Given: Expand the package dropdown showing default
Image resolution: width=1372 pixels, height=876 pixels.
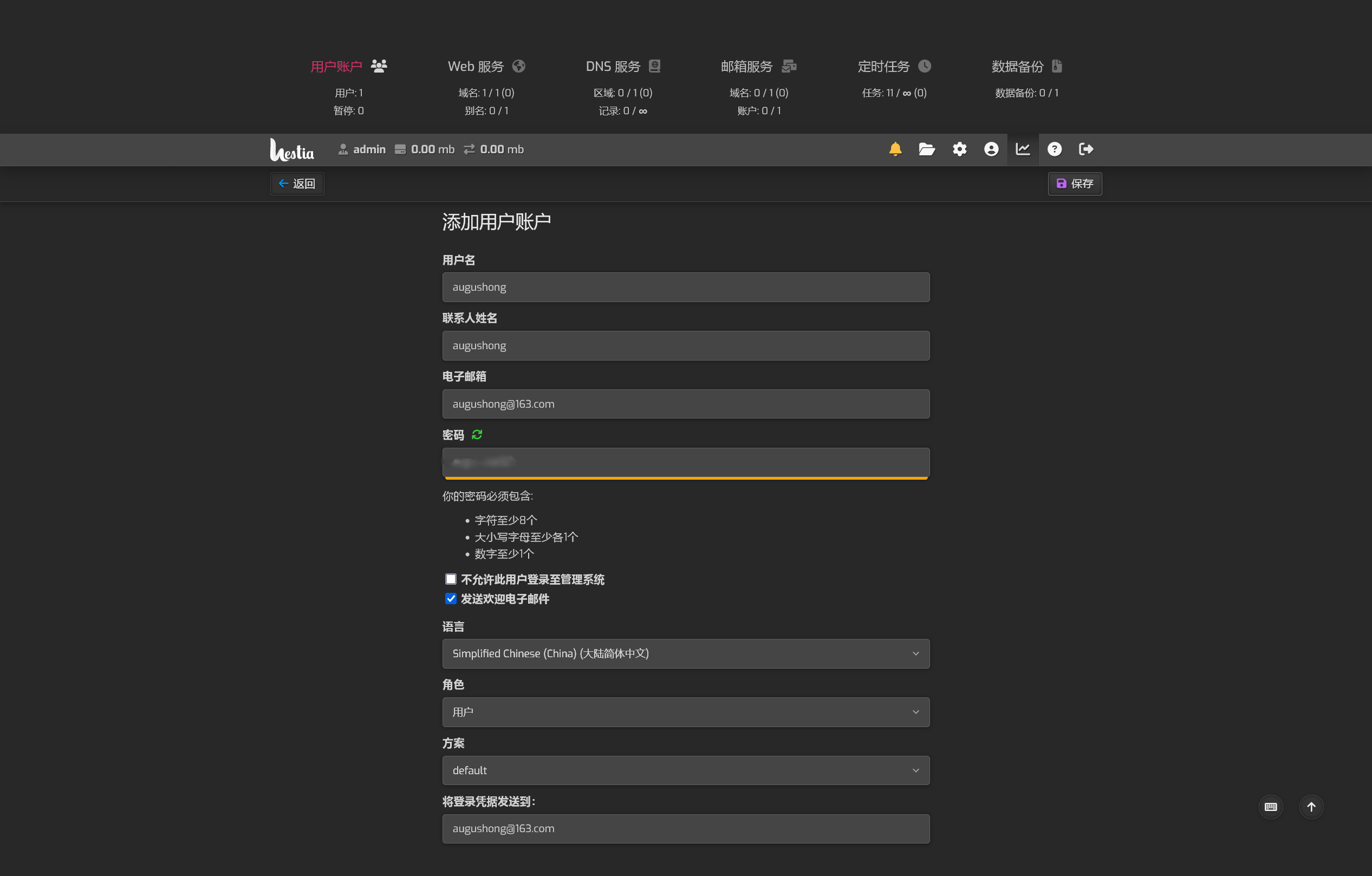Looking at the screenshot, I should [685, 770].
